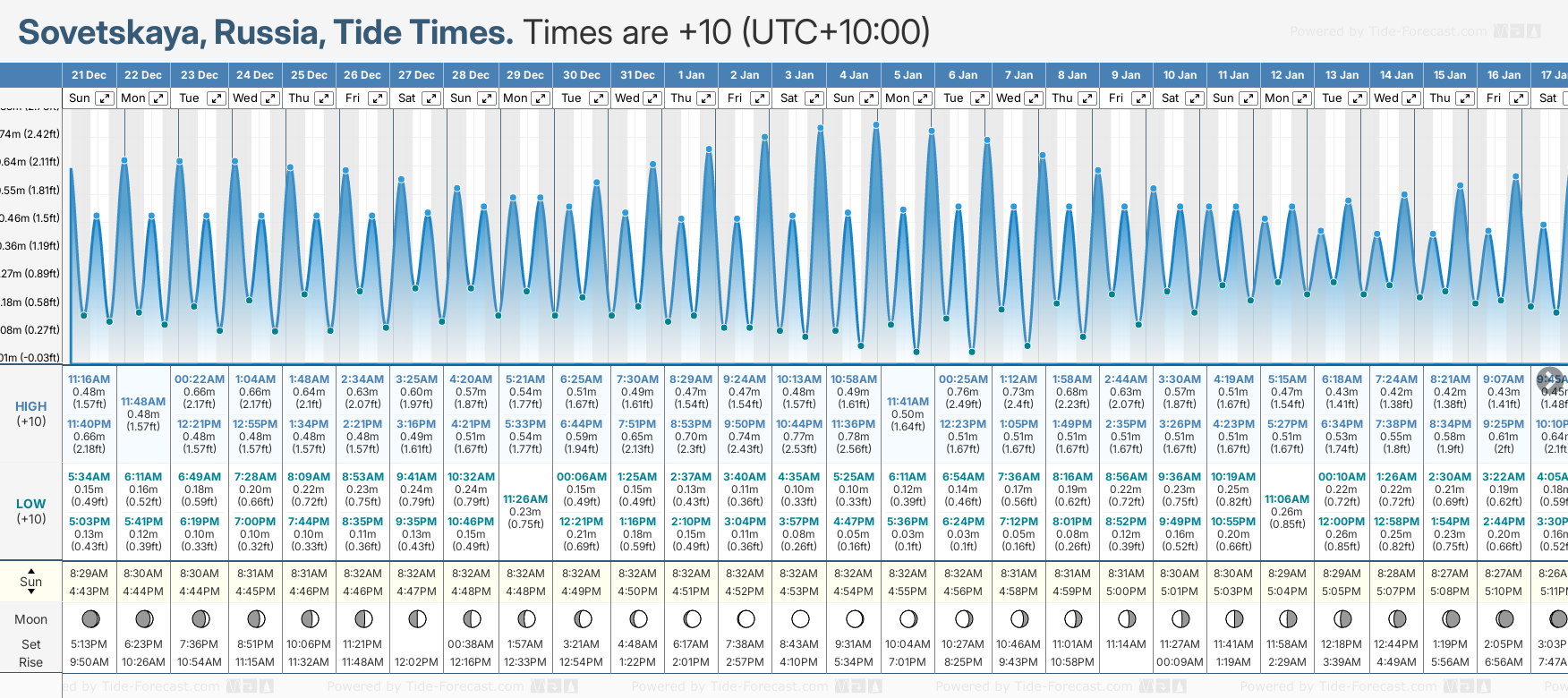The image size is (1568, 698).
Task: Click the 11:16AM high tide time on 21 Dec
Action: pos(89,379)
